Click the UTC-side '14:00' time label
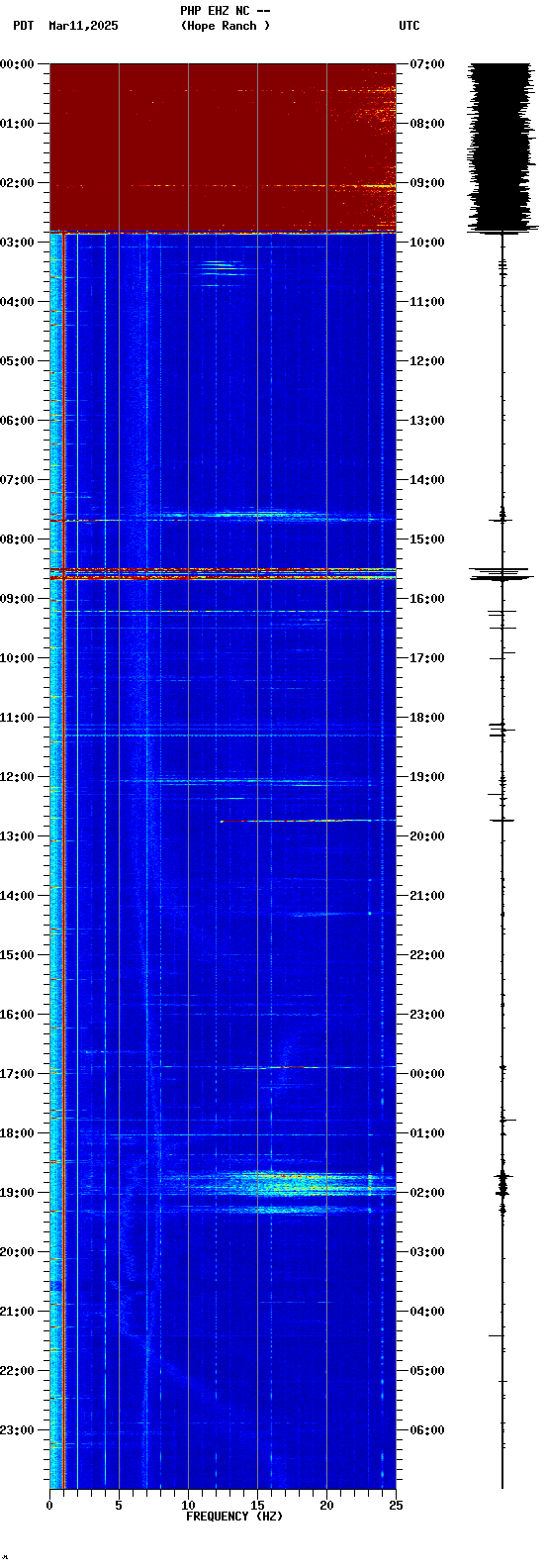The height and width of the screenshot is (1568, 546). pyautogui.click(x=426, y=480)
